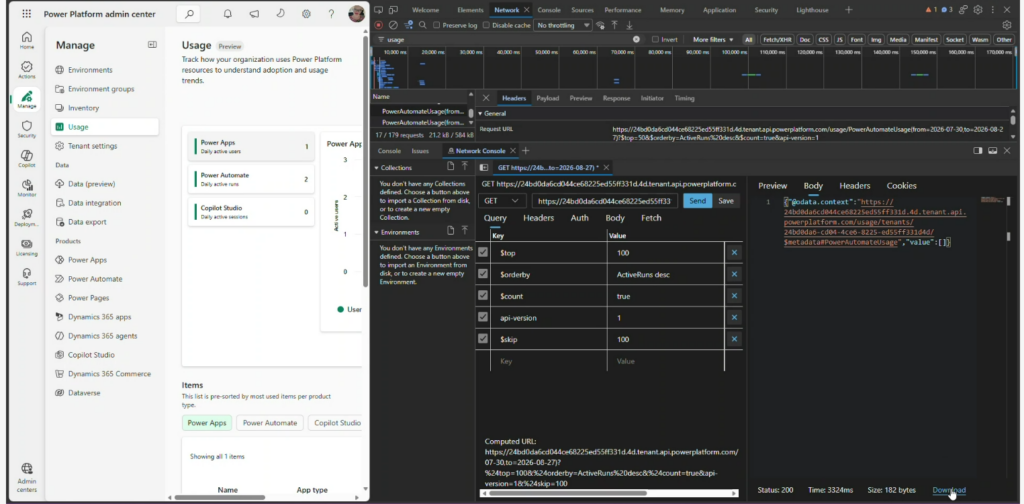
Task: Open Copilot in the left rail
Action: coord(27,159)
